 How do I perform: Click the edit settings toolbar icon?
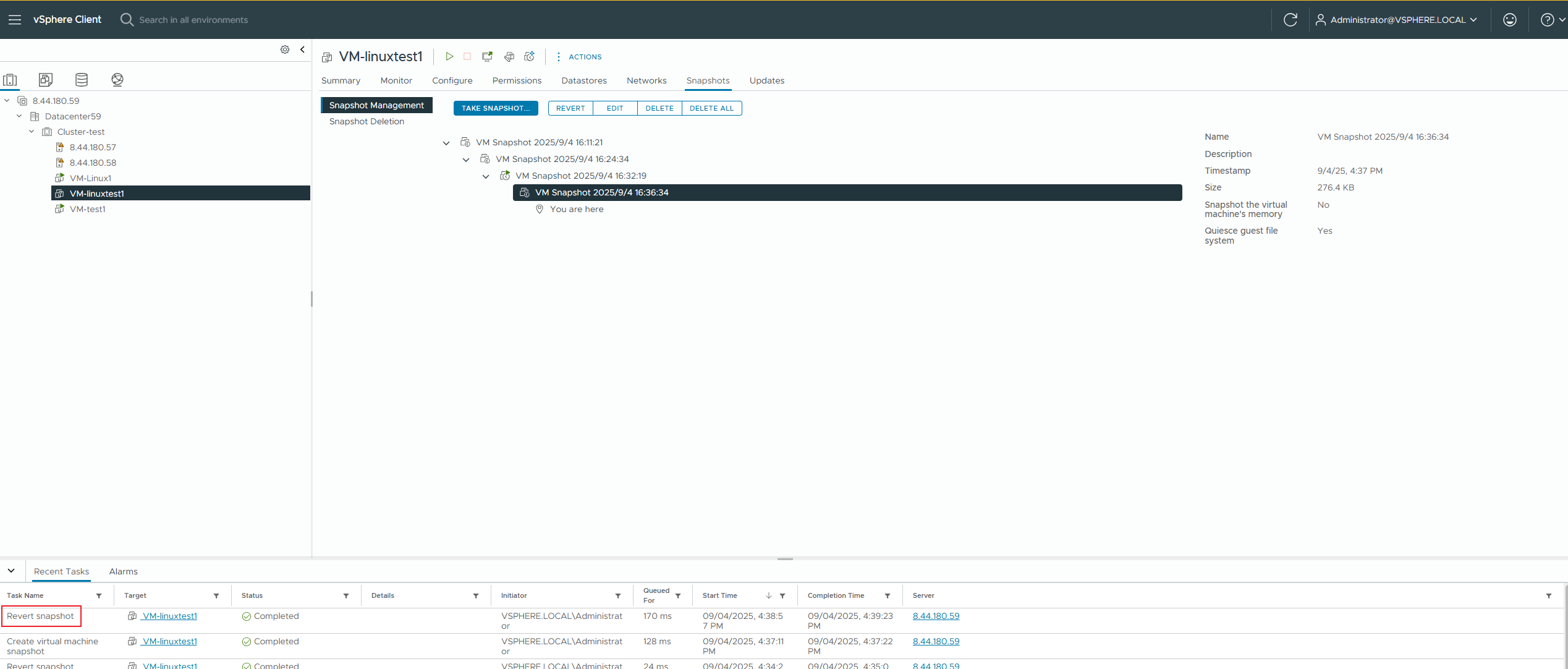click(509, 56)
